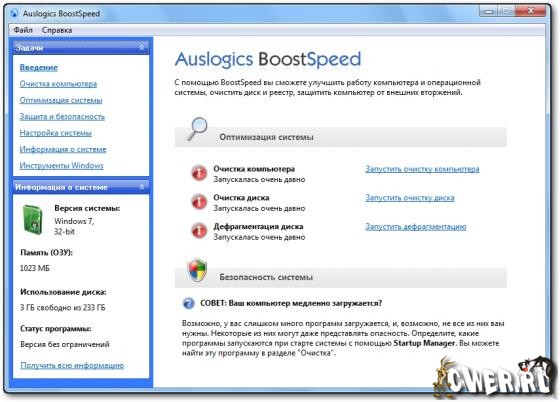Open Оптимизация системы in the sidebar
Viewport: 560px width, 402px height.
click(61, 100)
